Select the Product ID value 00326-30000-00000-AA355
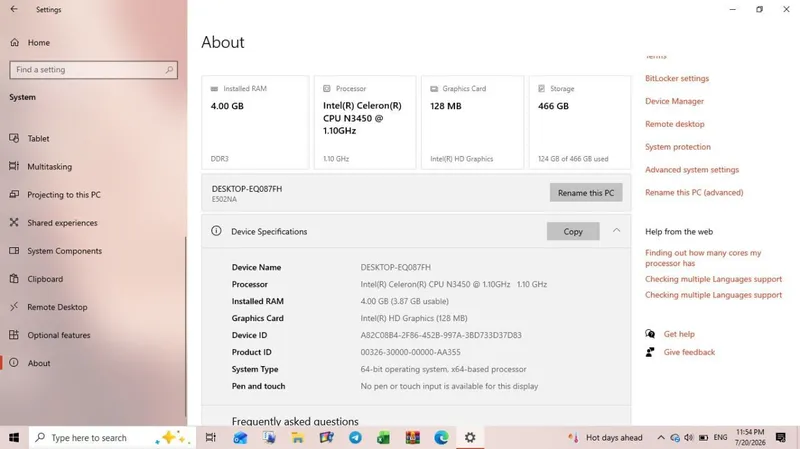Viewport: 800px width, 449px height. coord(410,352)
